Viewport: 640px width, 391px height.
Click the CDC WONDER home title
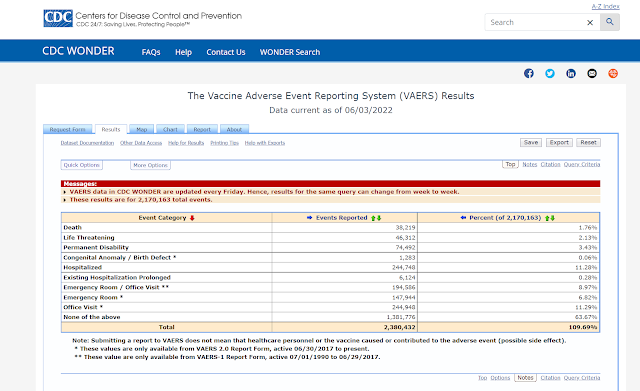tap(78, 51)
